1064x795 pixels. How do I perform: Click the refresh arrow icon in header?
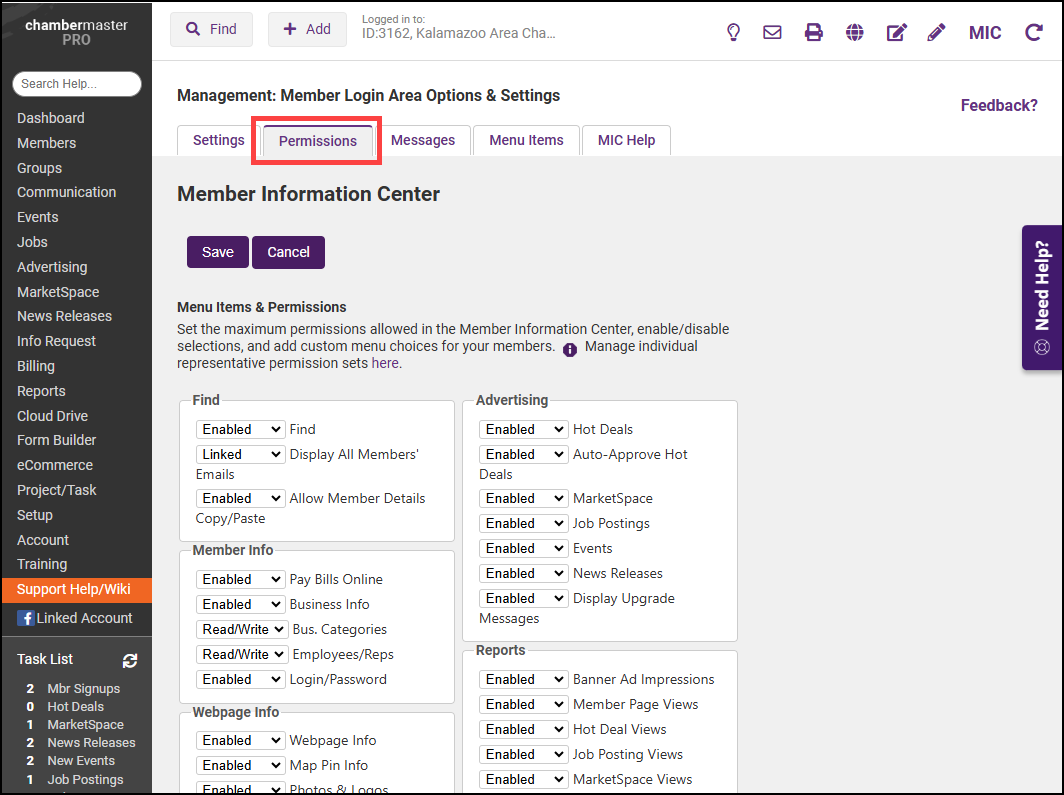(x=1033, y=32)
